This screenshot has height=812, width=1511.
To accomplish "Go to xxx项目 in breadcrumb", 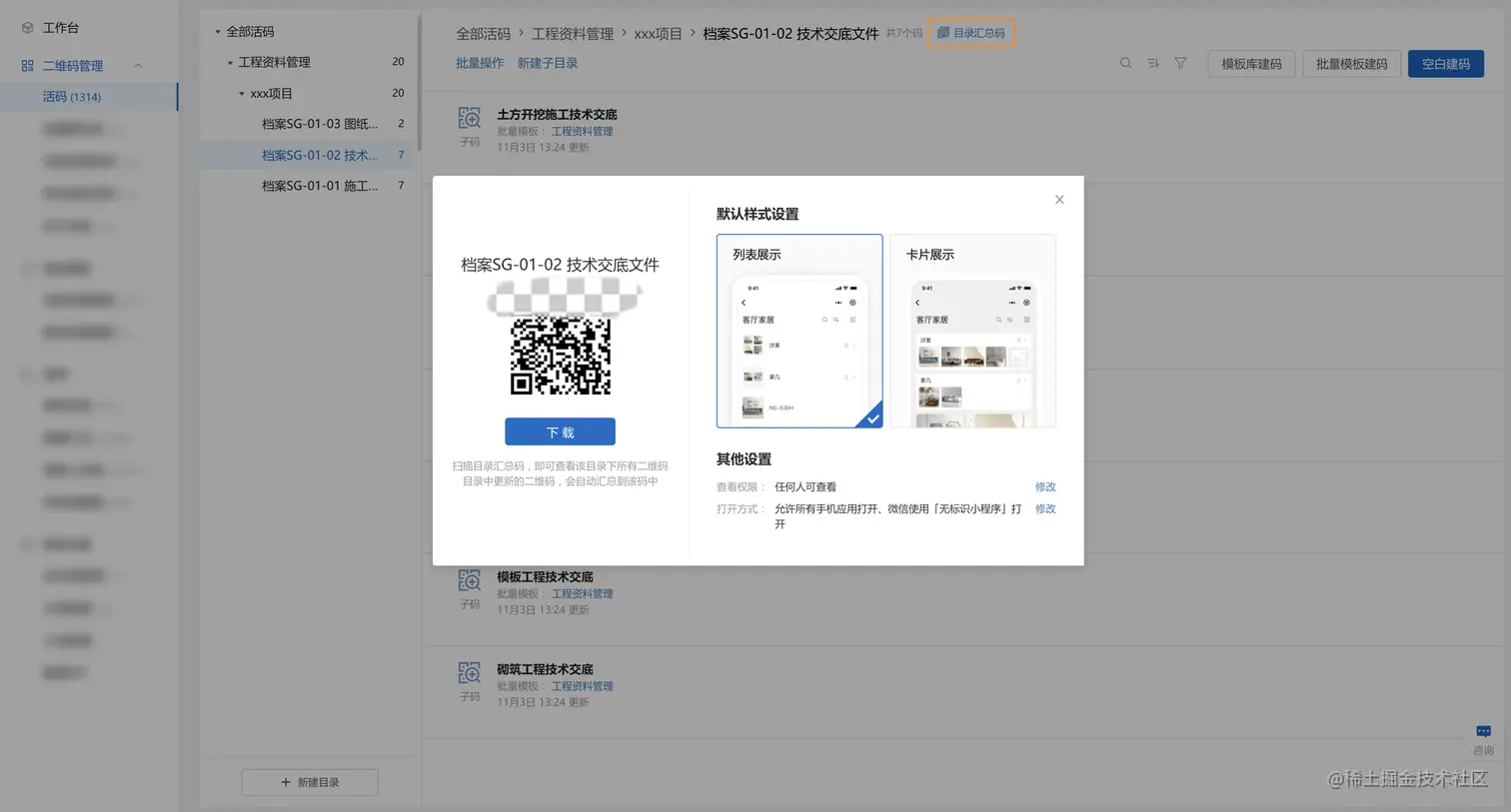I will [658, 34].
